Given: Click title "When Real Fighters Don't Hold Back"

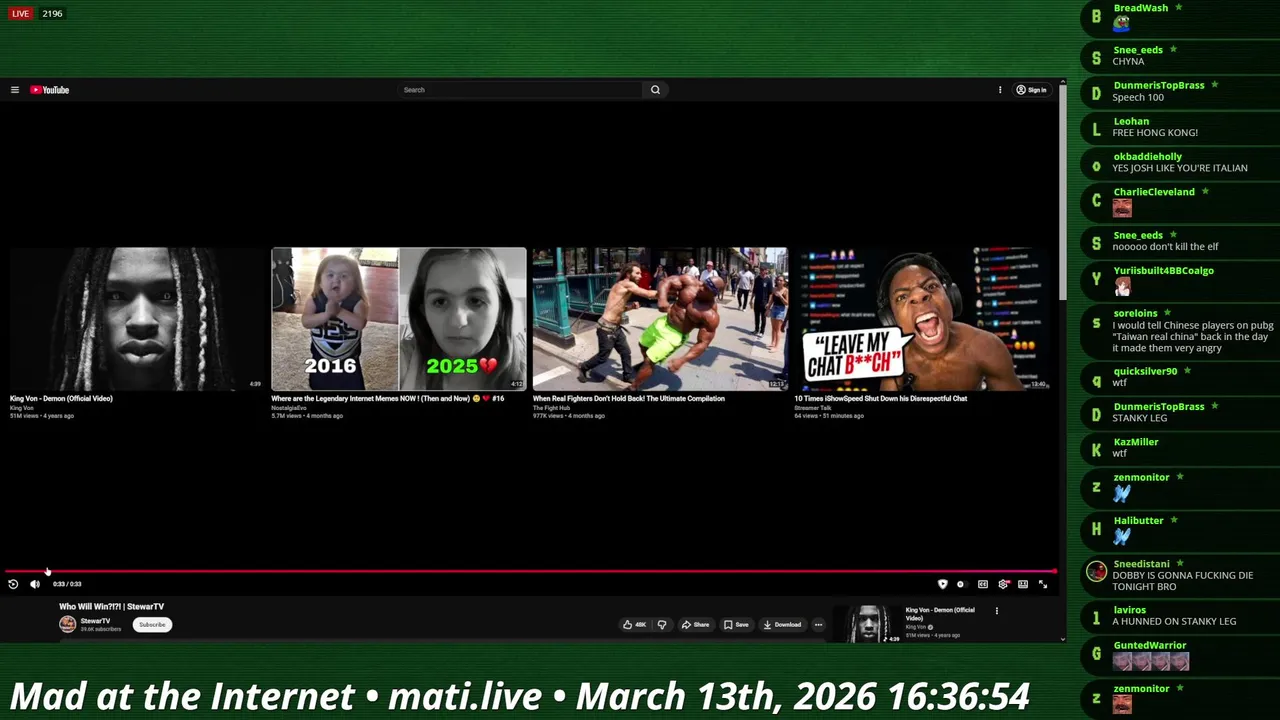Looking at the screenshot, I should point(629,398).
